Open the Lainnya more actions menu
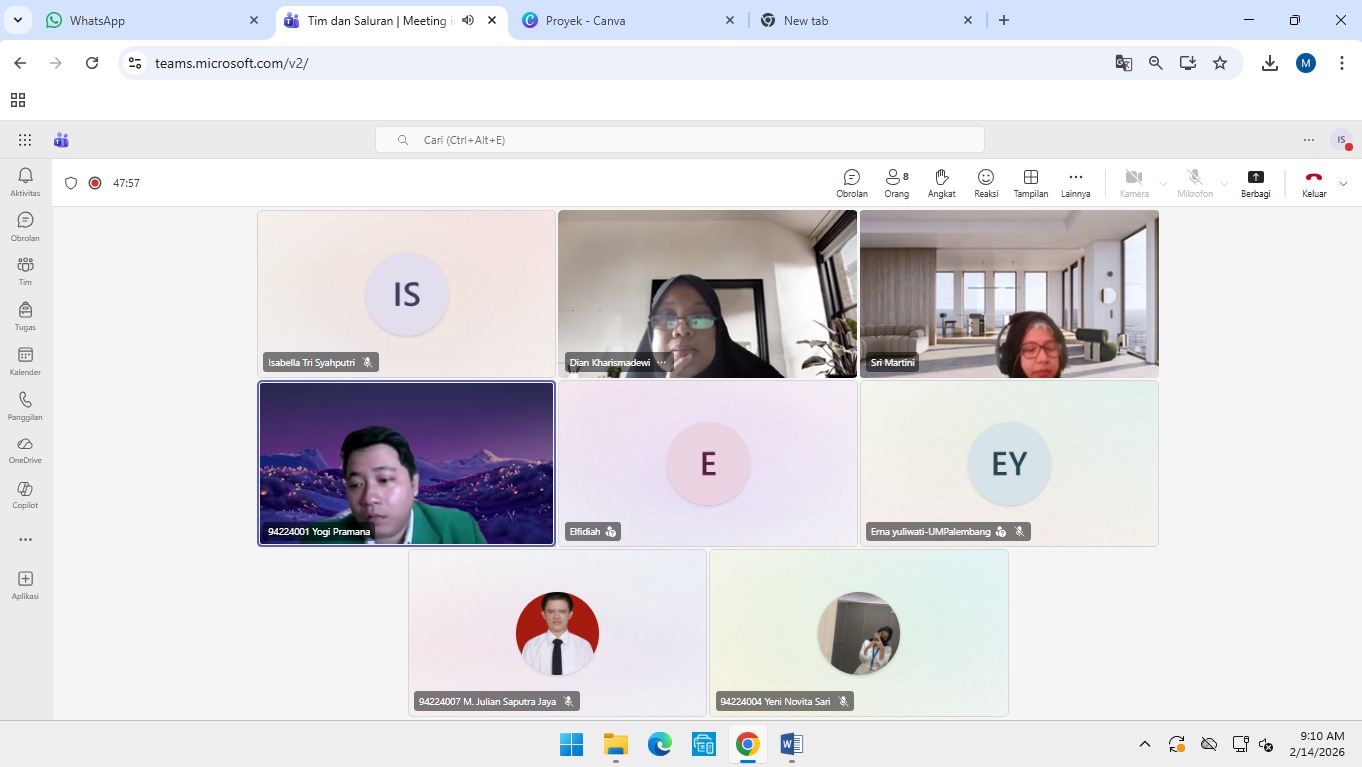 coord(1075,183)
